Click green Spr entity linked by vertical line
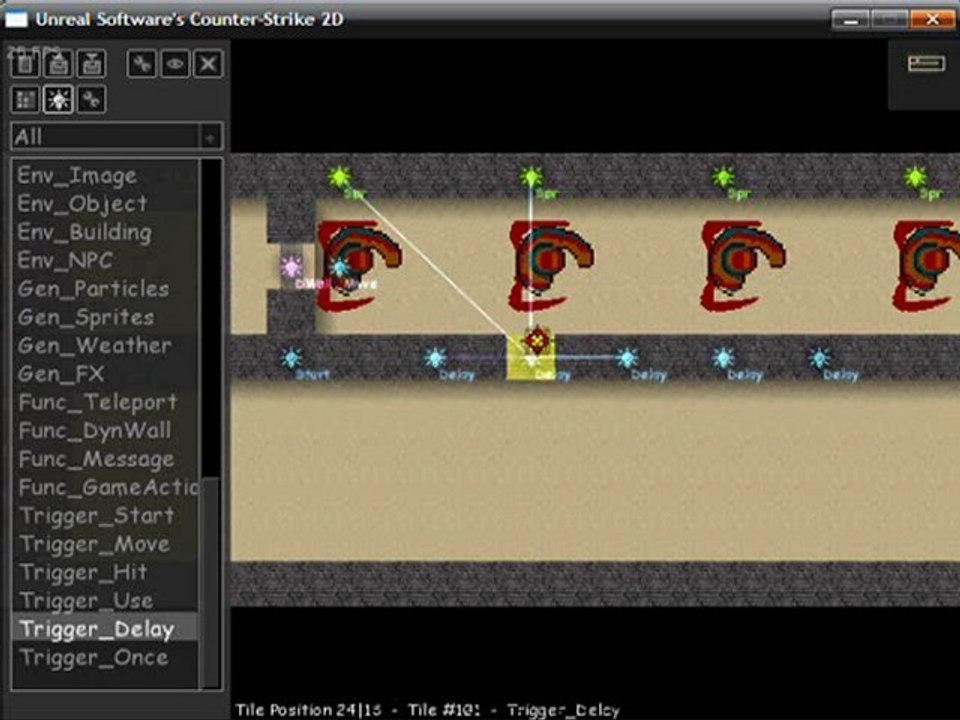This screenshot has width=960, height=720. [531, 178]
